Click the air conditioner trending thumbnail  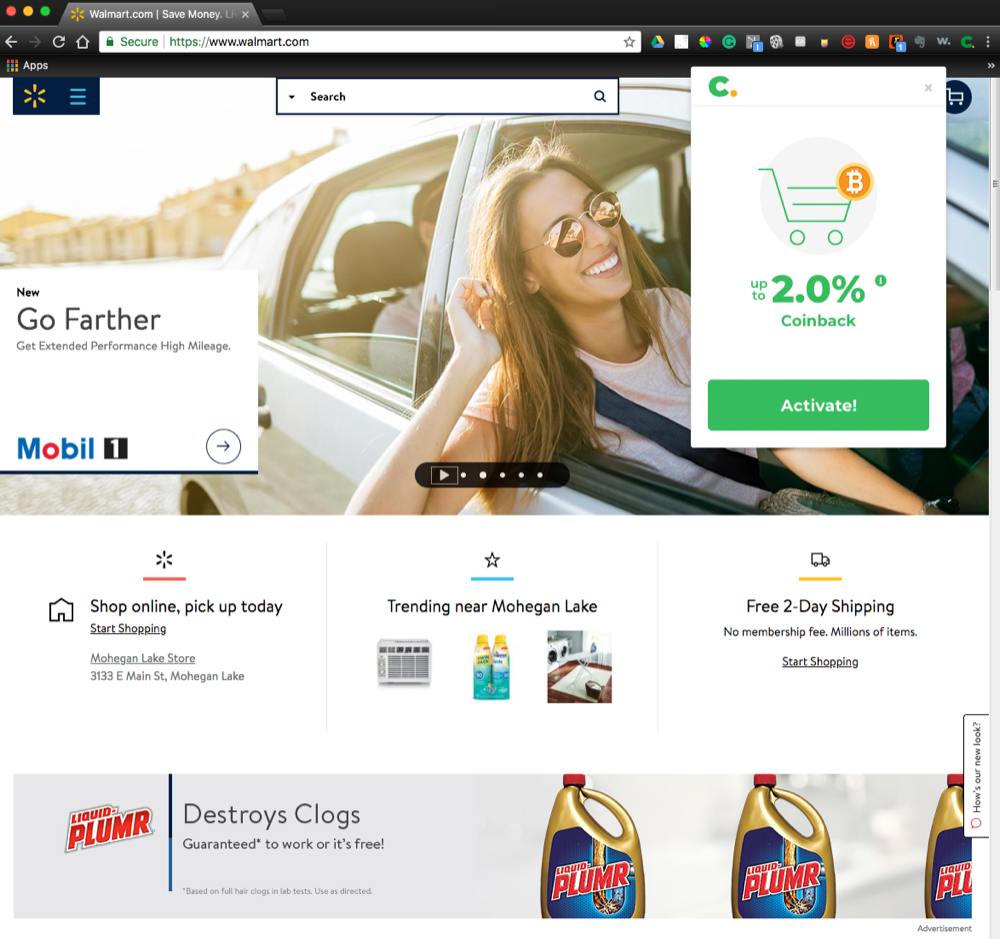[x=404, y=663]
